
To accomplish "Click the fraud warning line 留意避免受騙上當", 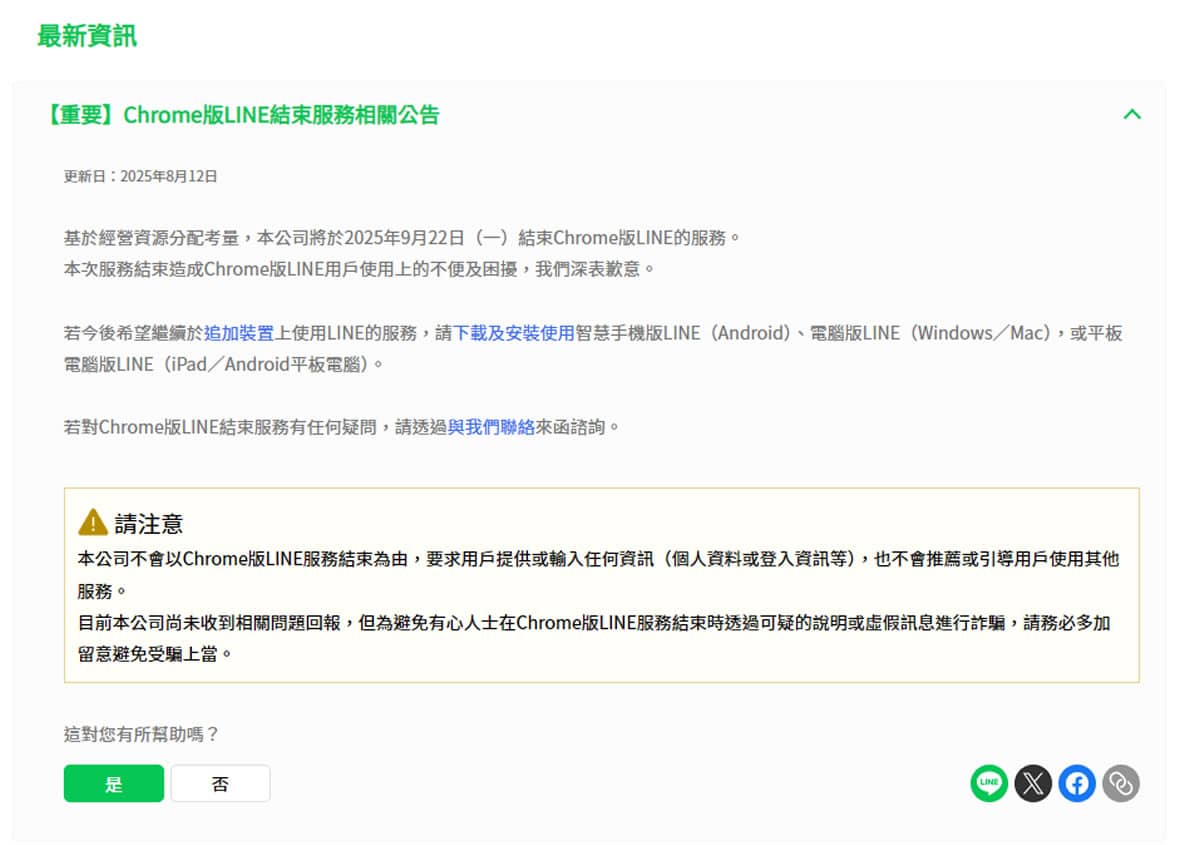I will tap(156, 654).
